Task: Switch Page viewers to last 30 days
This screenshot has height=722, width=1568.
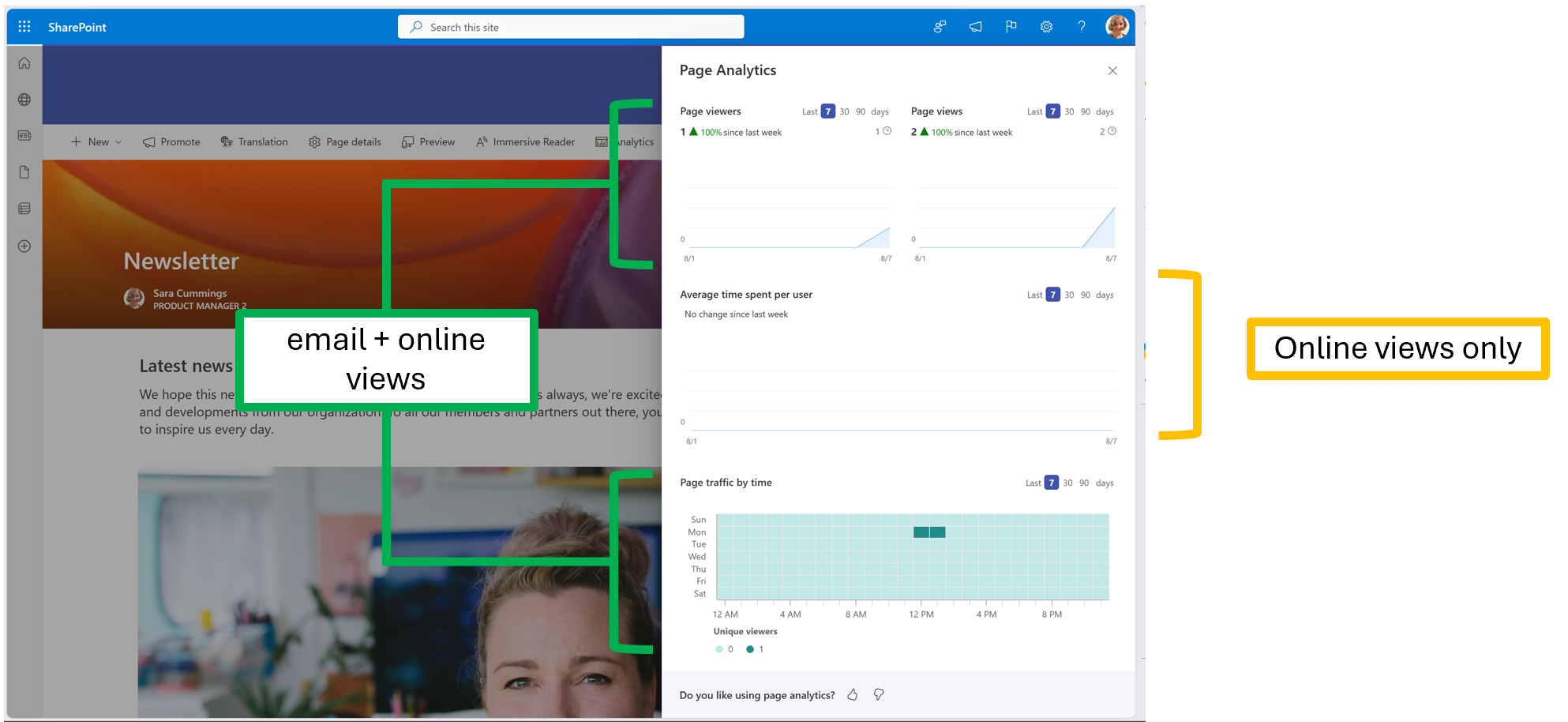Action: (844, 111)
